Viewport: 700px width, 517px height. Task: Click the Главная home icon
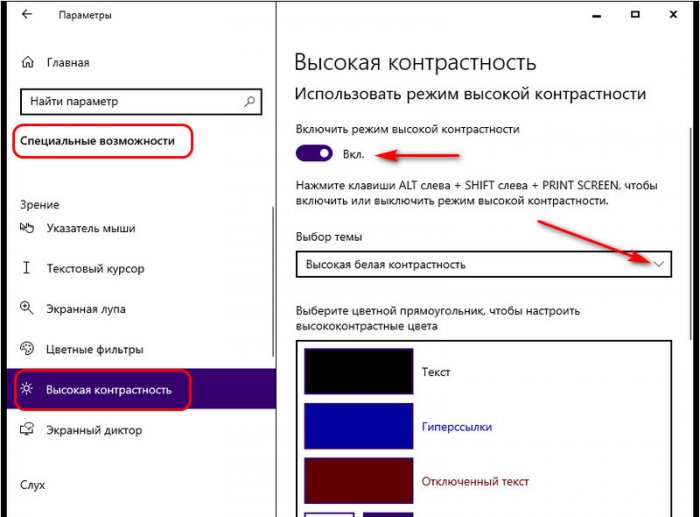click(27, 62)
